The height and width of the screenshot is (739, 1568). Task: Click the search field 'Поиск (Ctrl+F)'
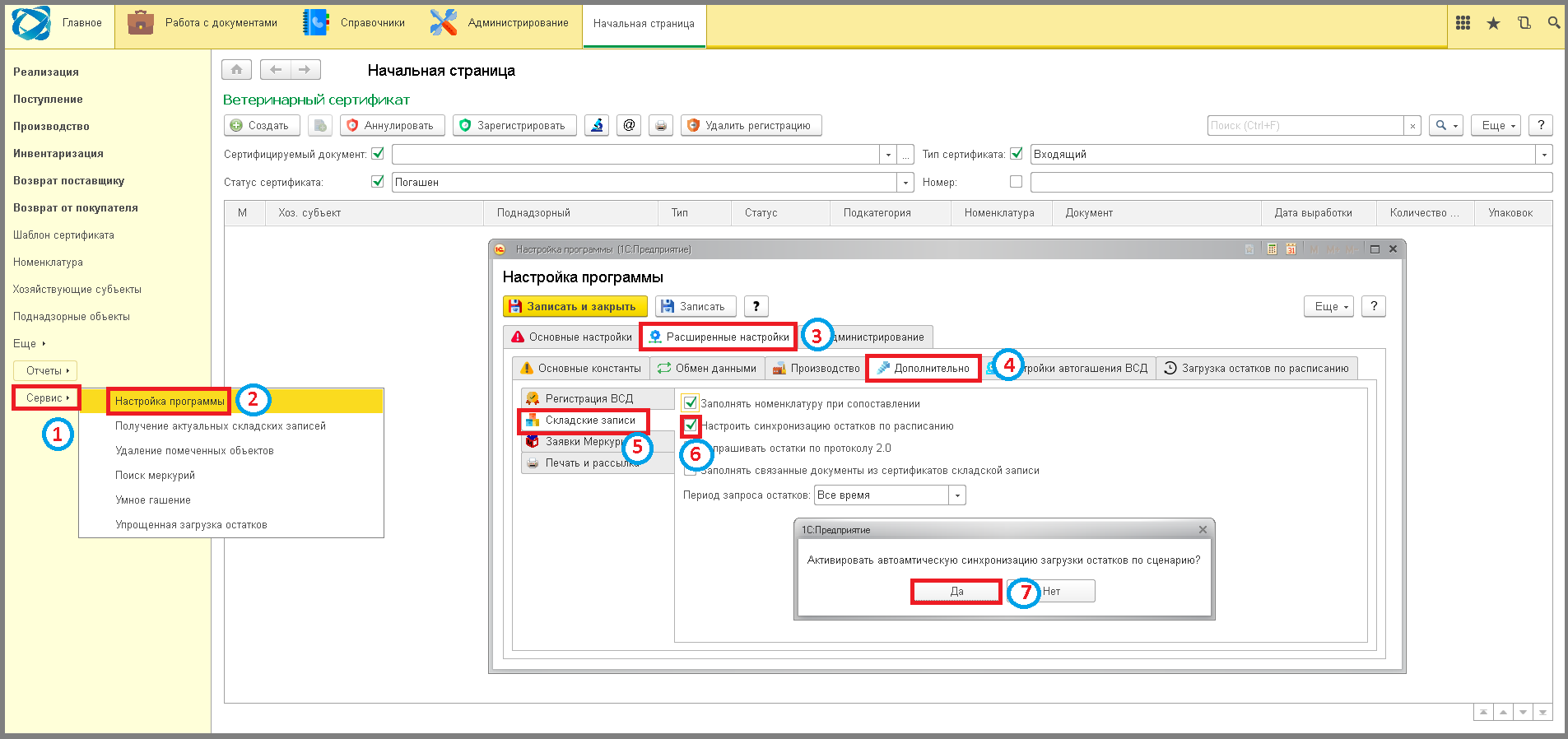tap(1305, 126)
